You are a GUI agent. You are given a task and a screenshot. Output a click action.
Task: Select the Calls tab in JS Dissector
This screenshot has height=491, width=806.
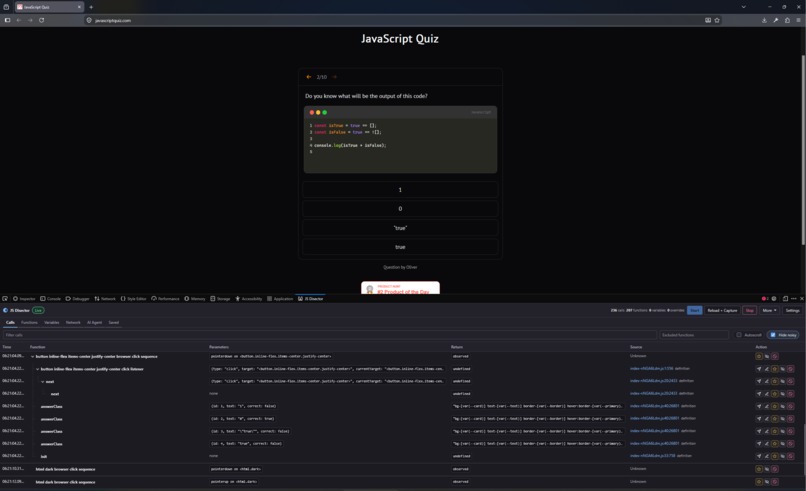pos(10,322)
